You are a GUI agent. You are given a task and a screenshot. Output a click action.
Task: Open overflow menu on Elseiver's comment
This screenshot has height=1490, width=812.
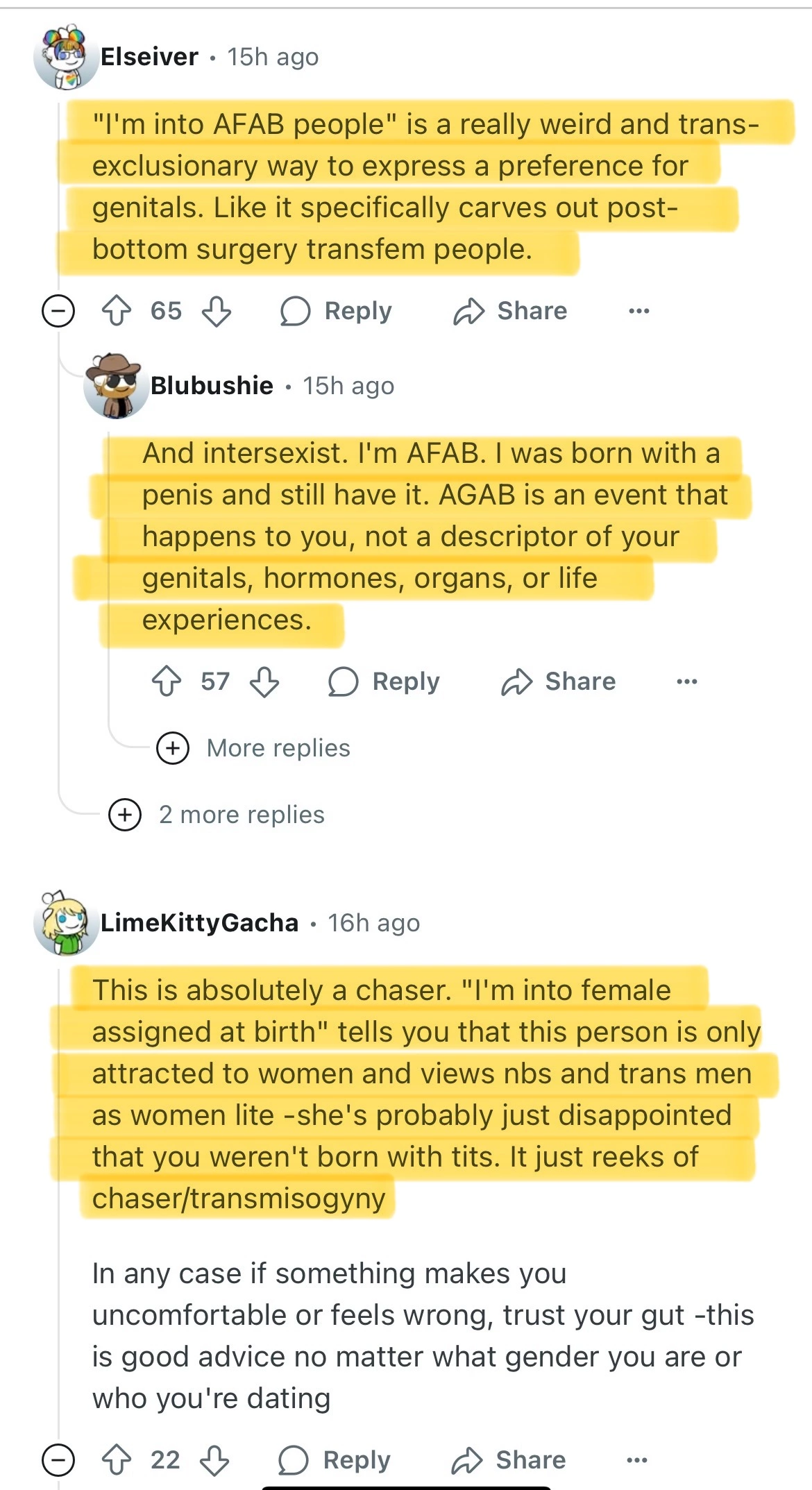(x=638, y=311)
